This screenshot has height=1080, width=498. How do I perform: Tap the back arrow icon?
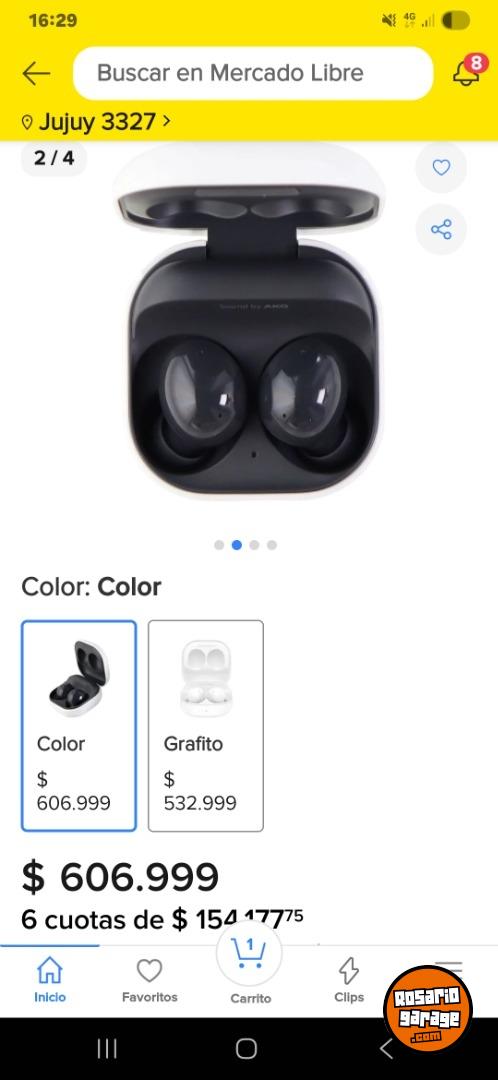pyautogui.click(x=37, y=73)
